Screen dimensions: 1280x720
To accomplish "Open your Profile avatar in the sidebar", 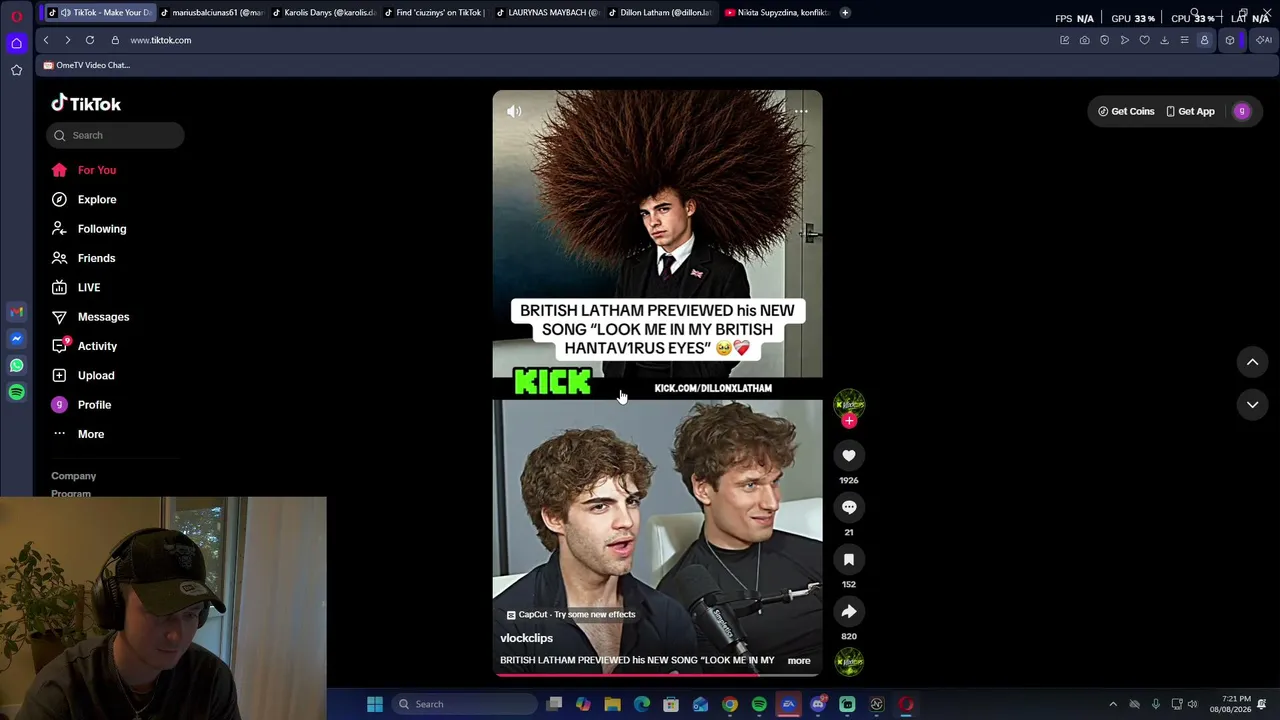I will 59,405.
